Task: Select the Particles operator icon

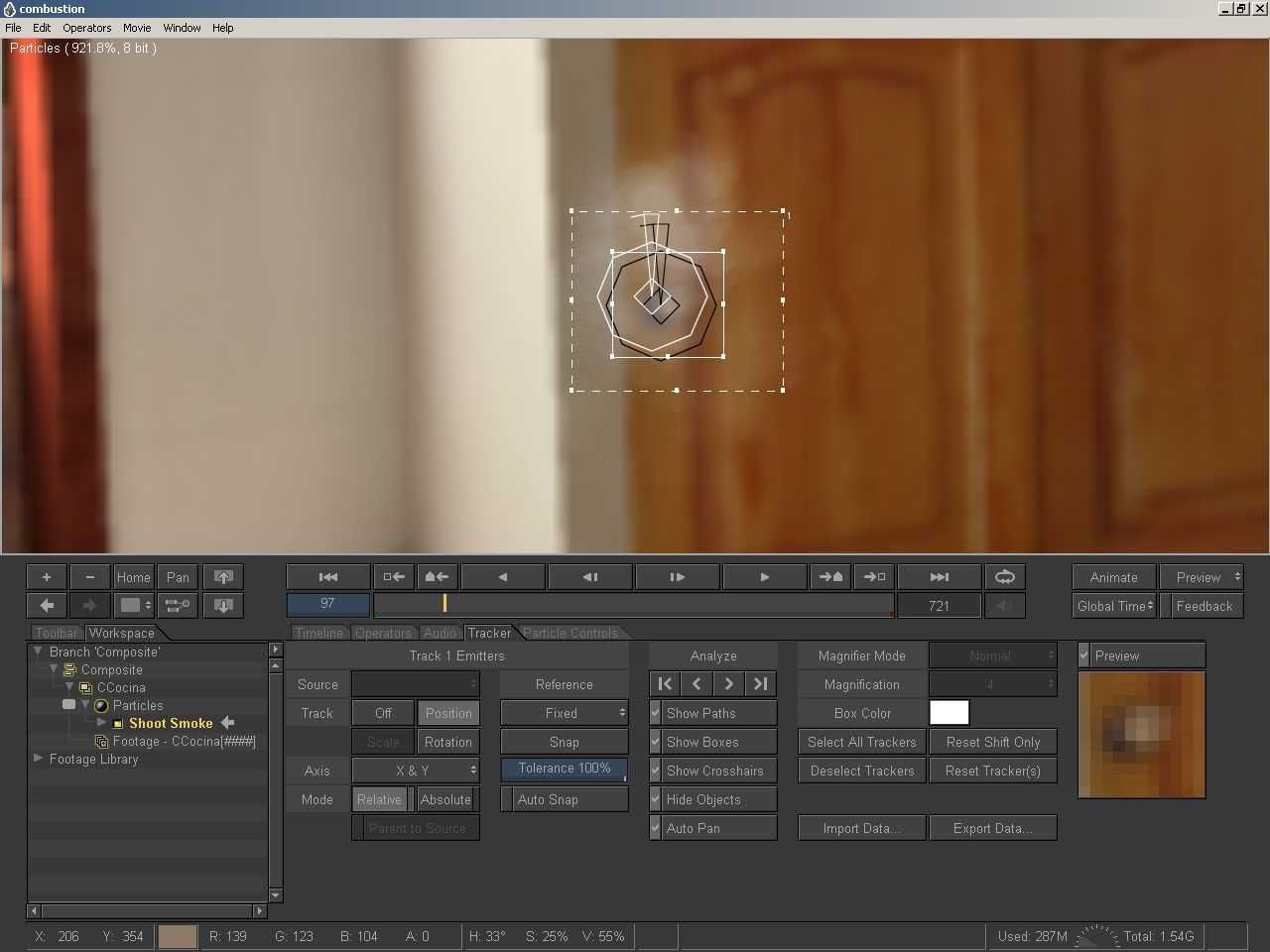Action: pos(101,706)
